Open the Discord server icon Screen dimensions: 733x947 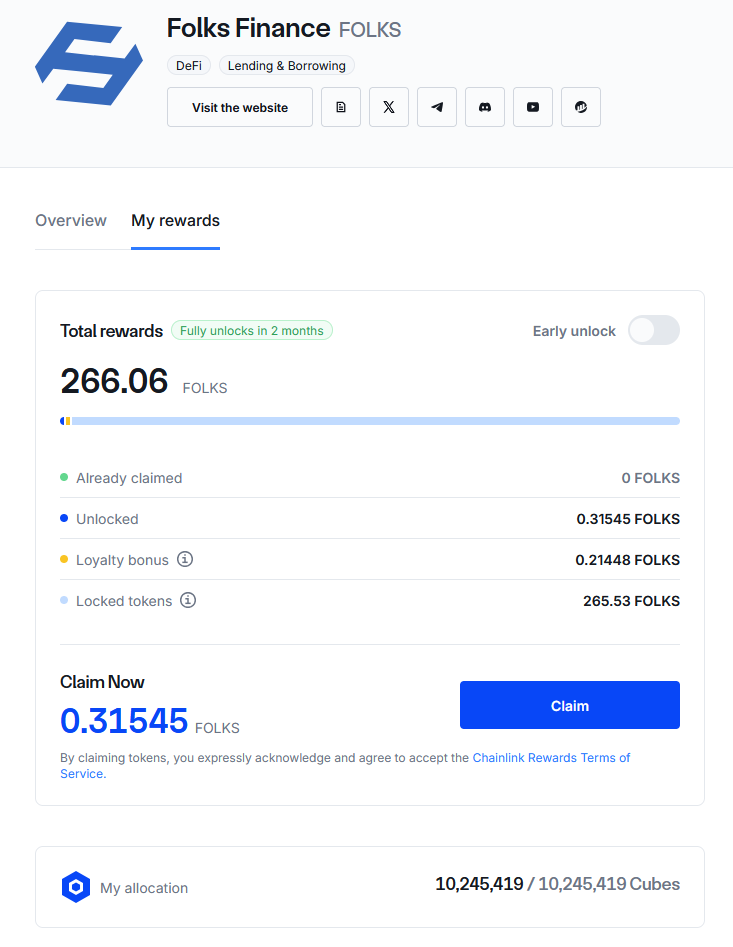(485, 107)
